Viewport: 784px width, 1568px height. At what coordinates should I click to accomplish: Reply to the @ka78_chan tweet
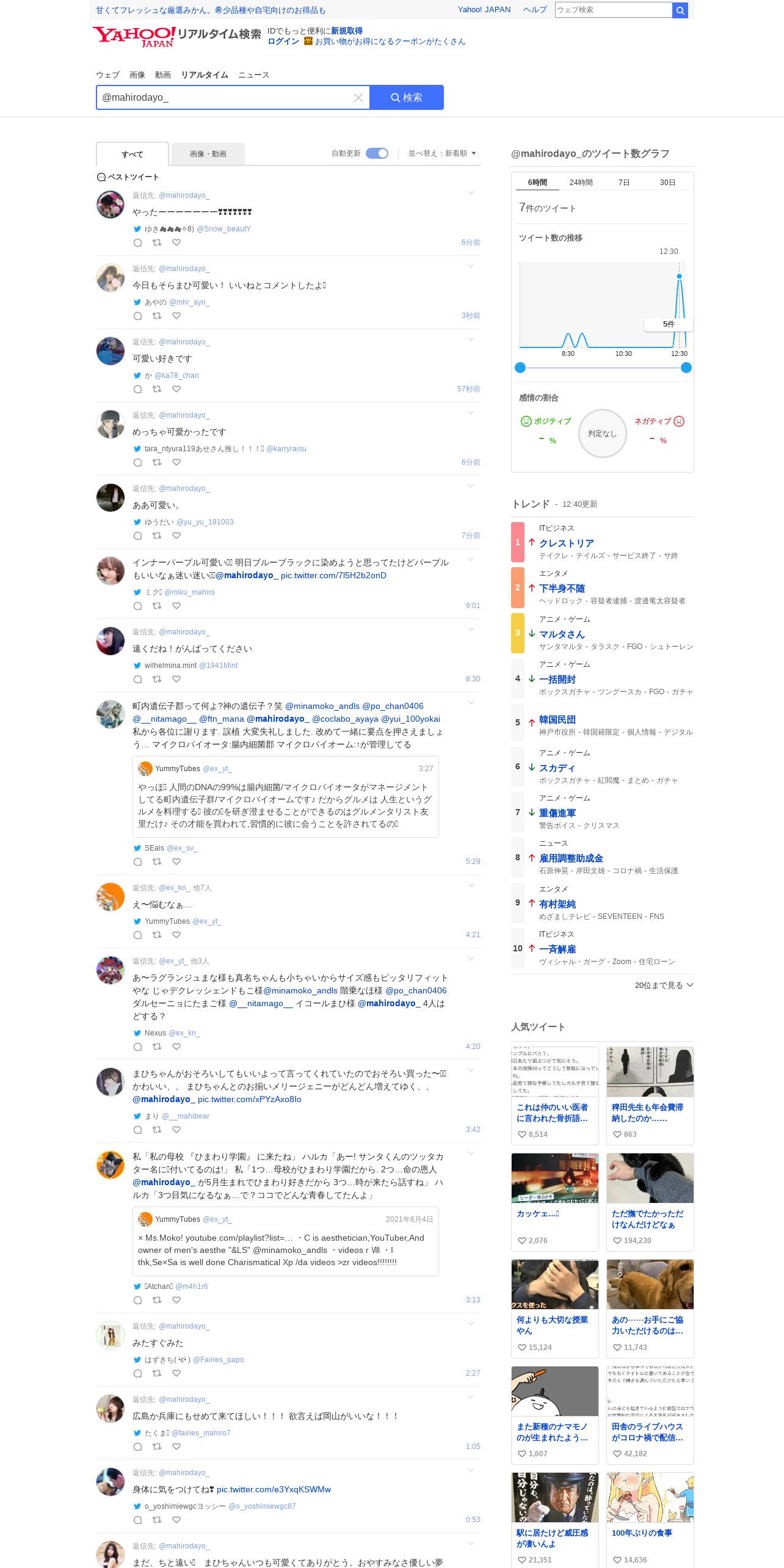tap(138, 389)
